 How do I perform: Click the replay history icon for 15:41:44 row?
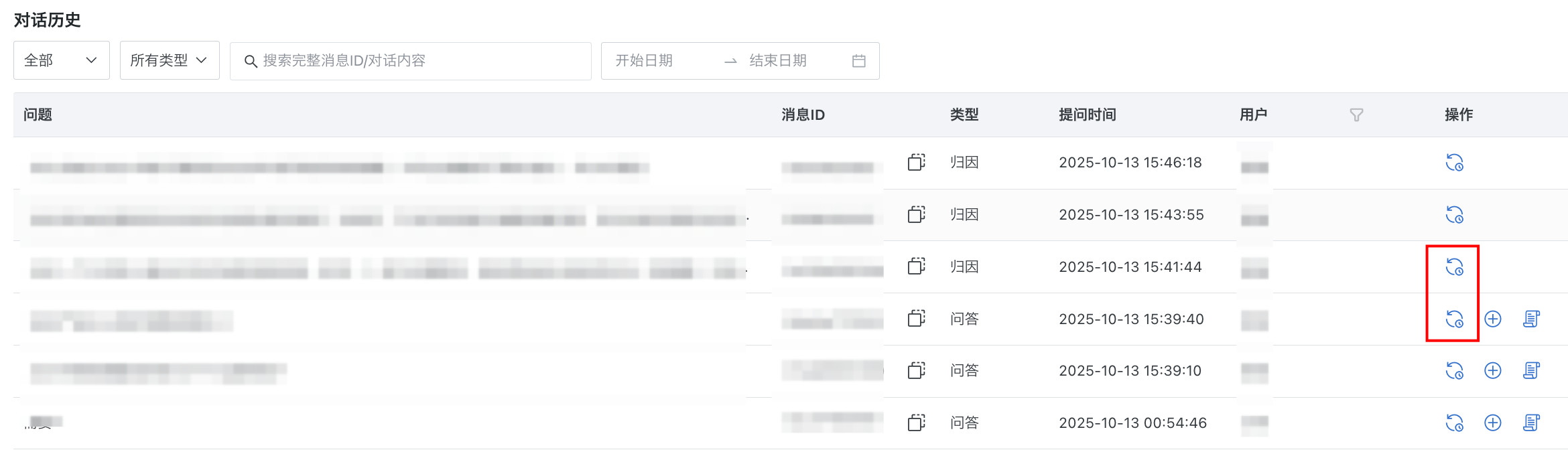[1454, 267]
